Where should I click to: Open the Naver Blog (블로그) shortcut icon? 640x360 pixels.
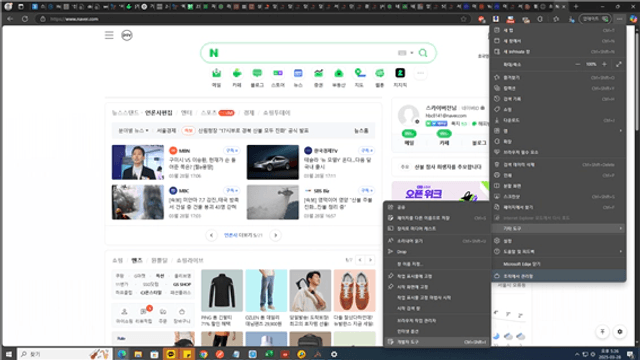[257, 74]
